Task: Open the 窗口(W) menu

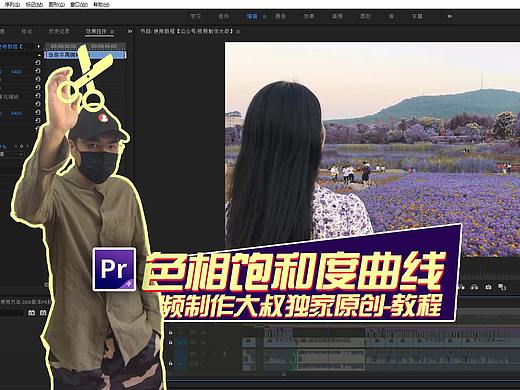Action: [79, 5]
